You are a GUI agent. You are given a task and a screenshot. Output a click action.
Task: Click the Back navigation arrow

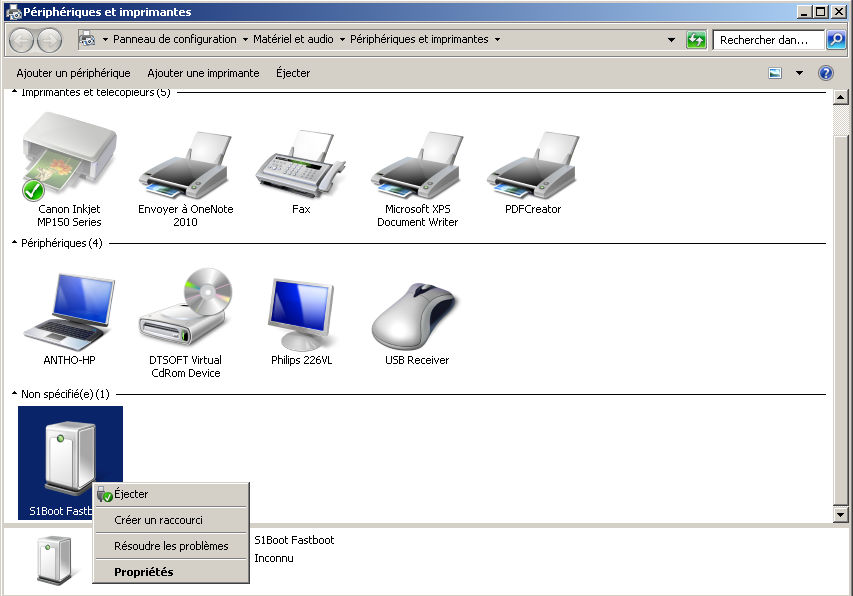(22, 40)
